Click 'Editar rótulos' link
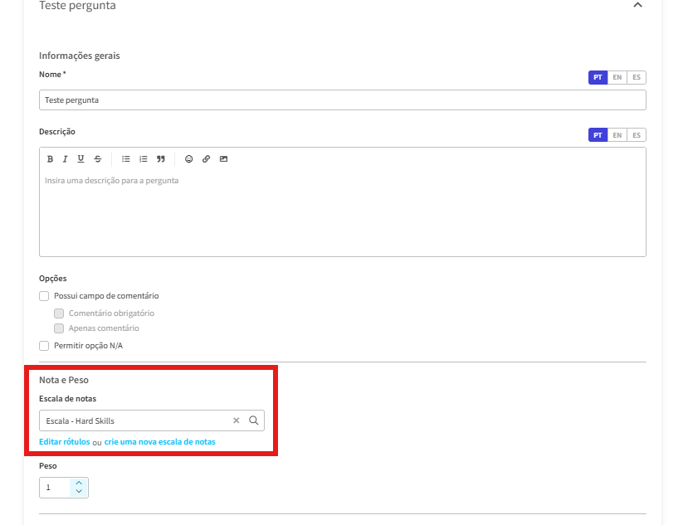This screenshot has height=525, width=688. 64,441
